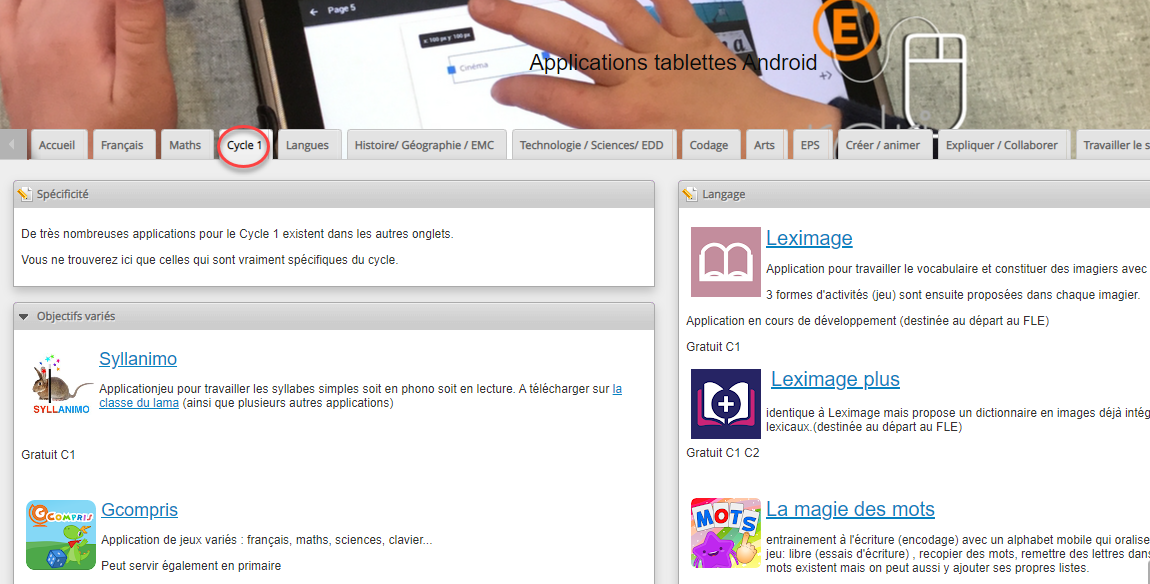1150x584 pixels.
Task: Click the Syllanimo app icon
Action: click(60, 385)
